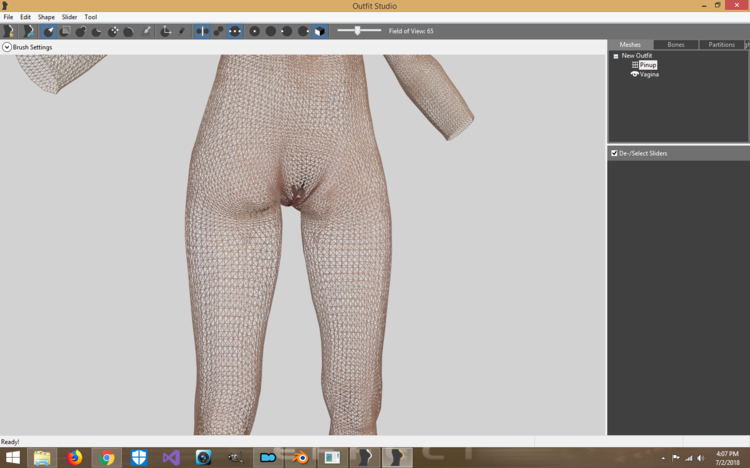750x468 pixels.
Task: Switch to Blender on the taskbar
Action: coord(300,458)
